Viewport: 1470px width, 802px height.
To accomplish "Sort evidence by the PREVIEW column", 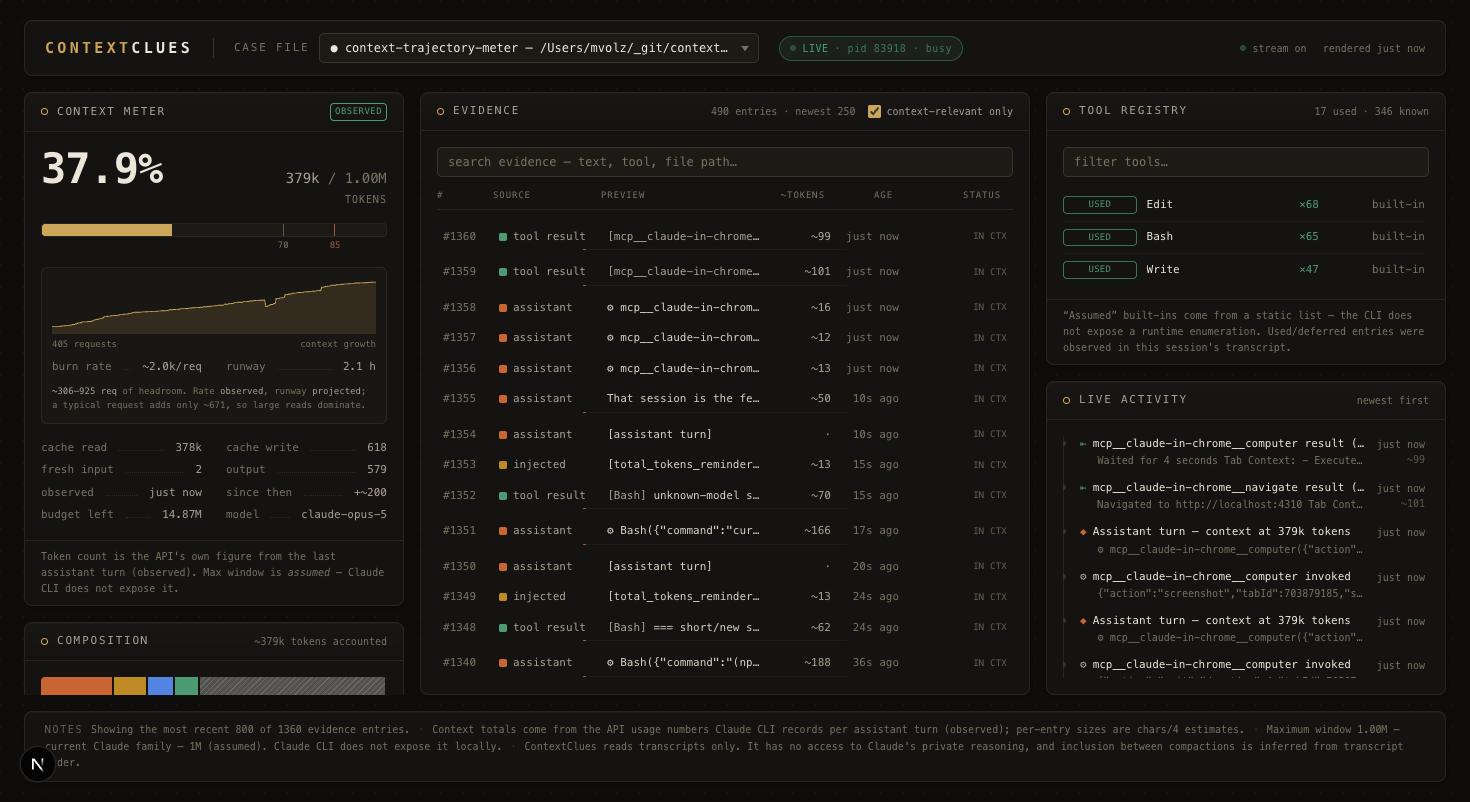I will [x=623, y=195].
